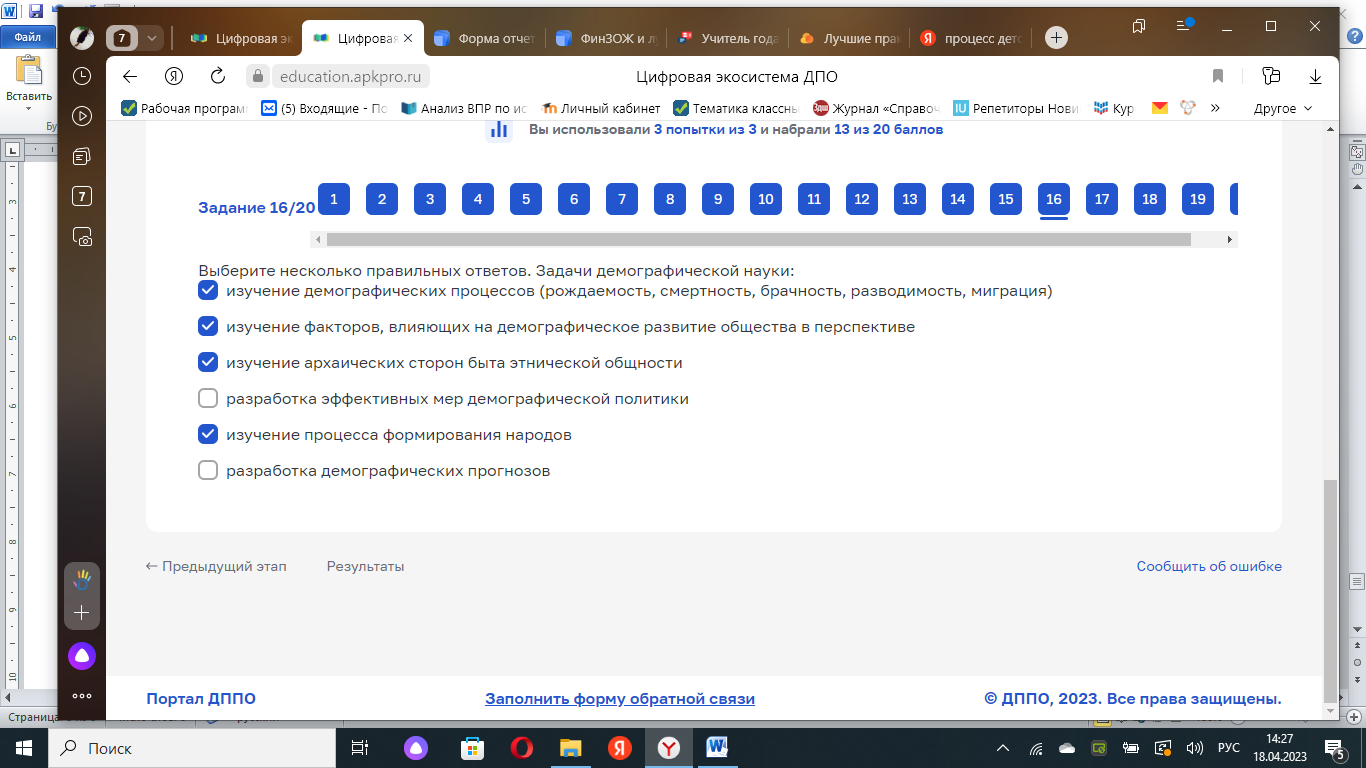The height and width of the screenshot is (768, 1366).
Task: Check разработка эффективных мер демографической политики
Action: [x=208, y=399]
